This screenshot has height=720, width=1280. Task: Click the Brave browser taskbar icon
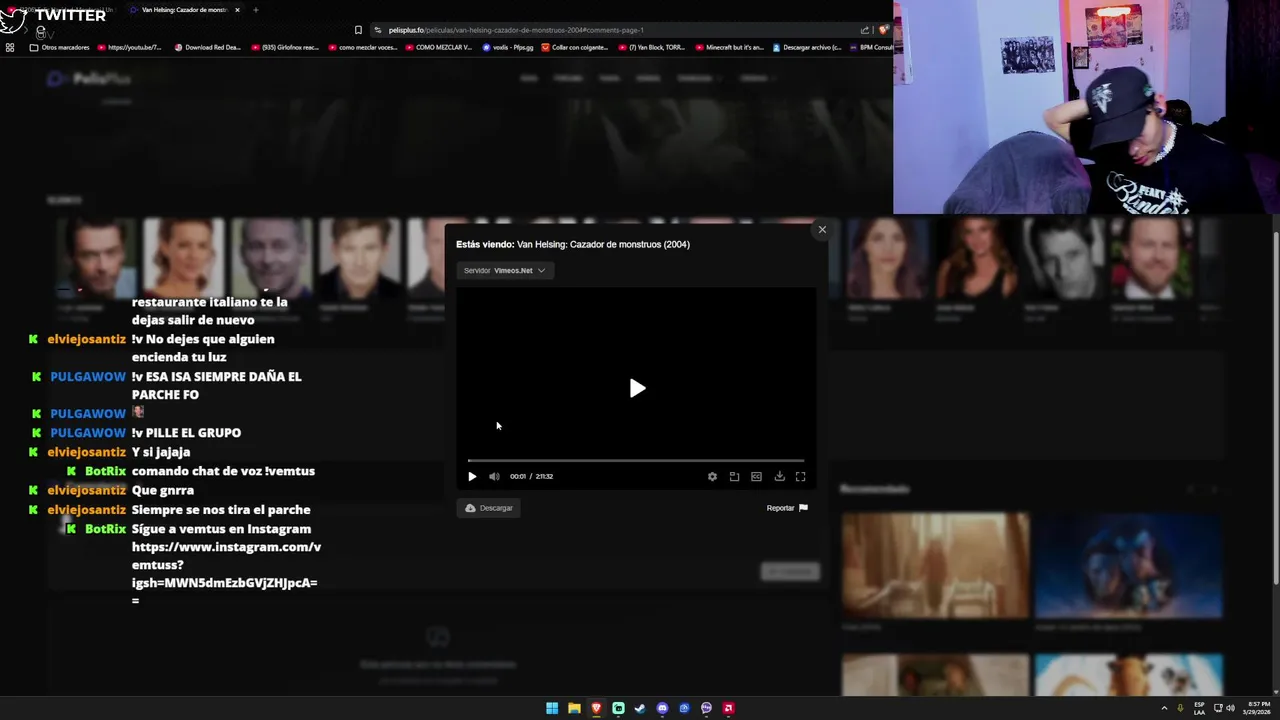pos(596,708)
